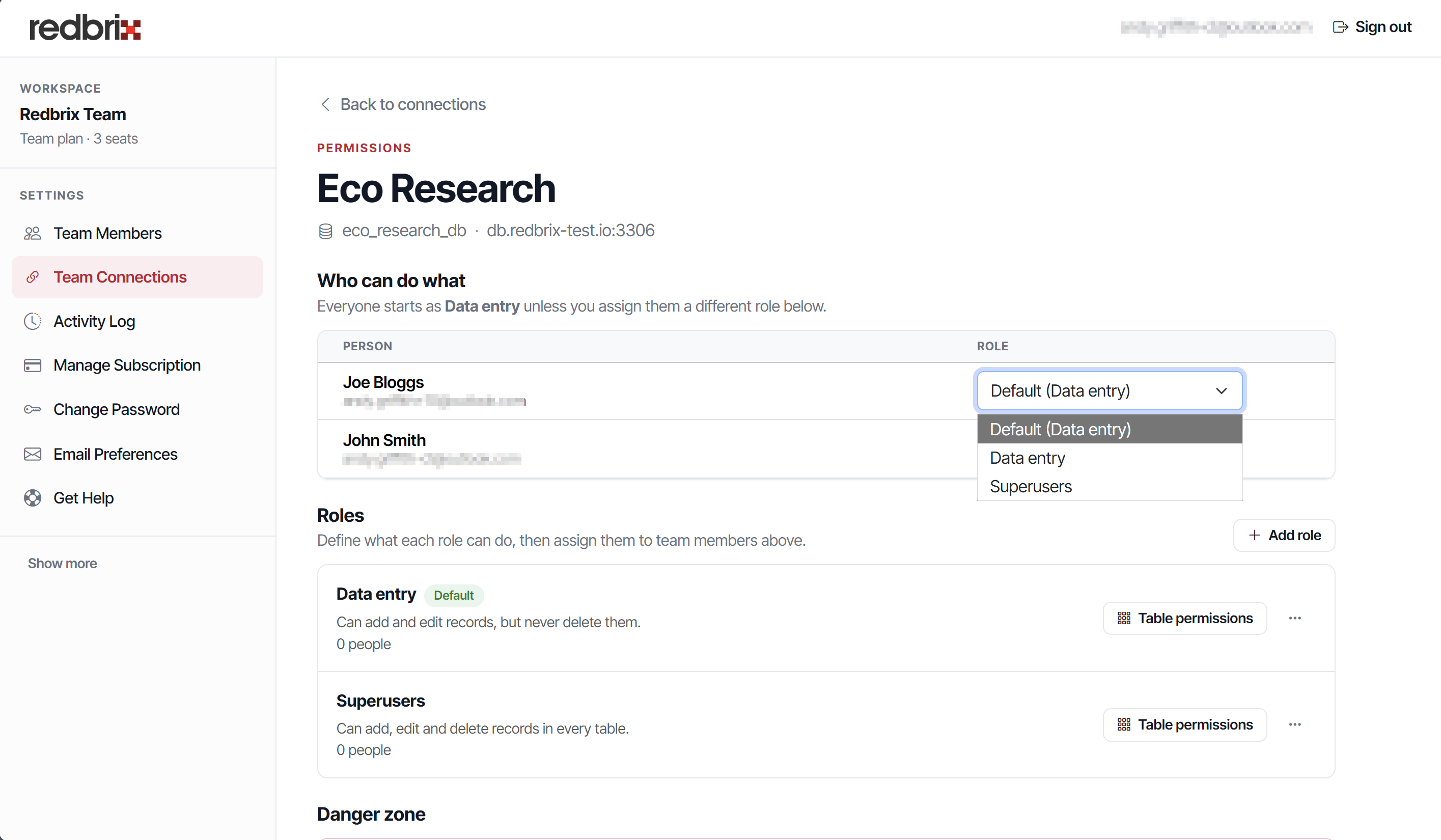The height and width of the screenshot is (840, 1441).
Task: Click the Superusers role title
Action: pos(381,701)
